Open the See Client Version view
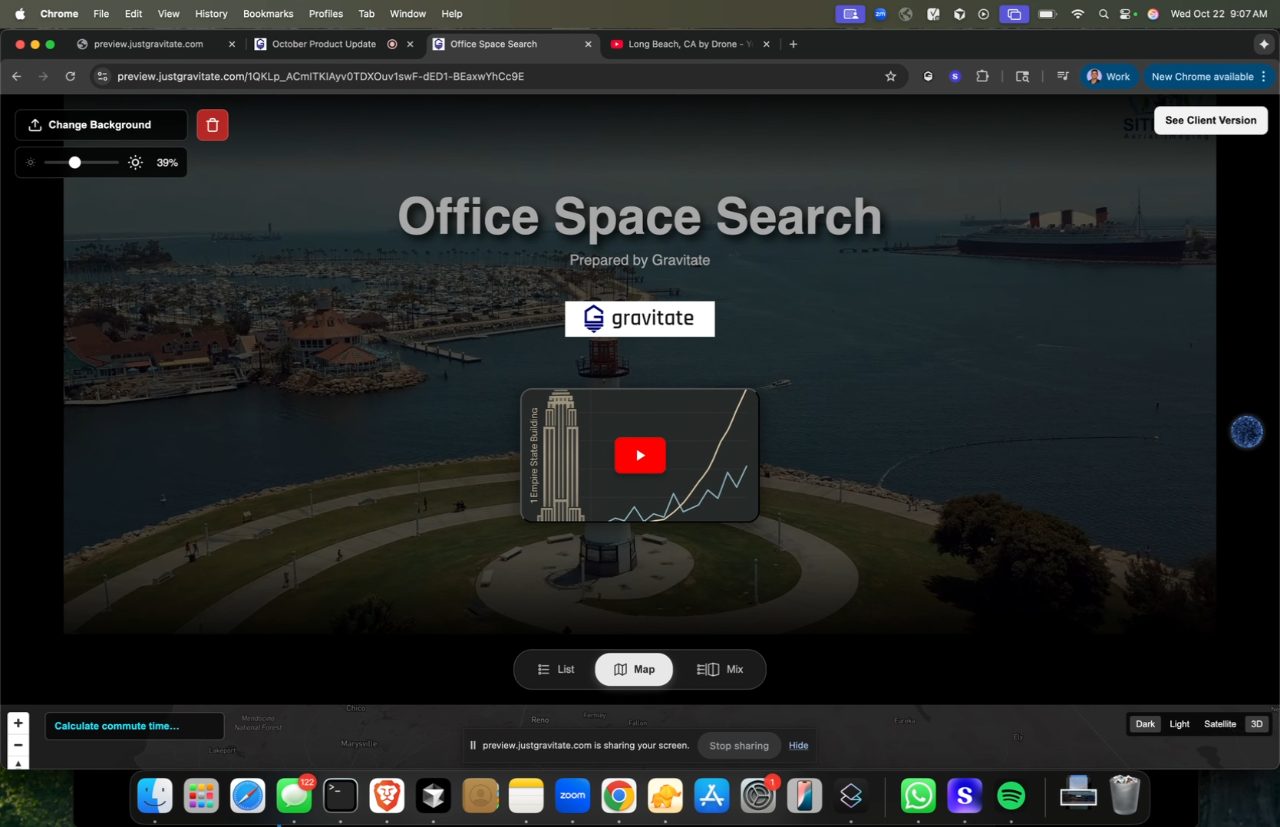The height and width of the screenshot is (827, 1280). click(1211, 120)
